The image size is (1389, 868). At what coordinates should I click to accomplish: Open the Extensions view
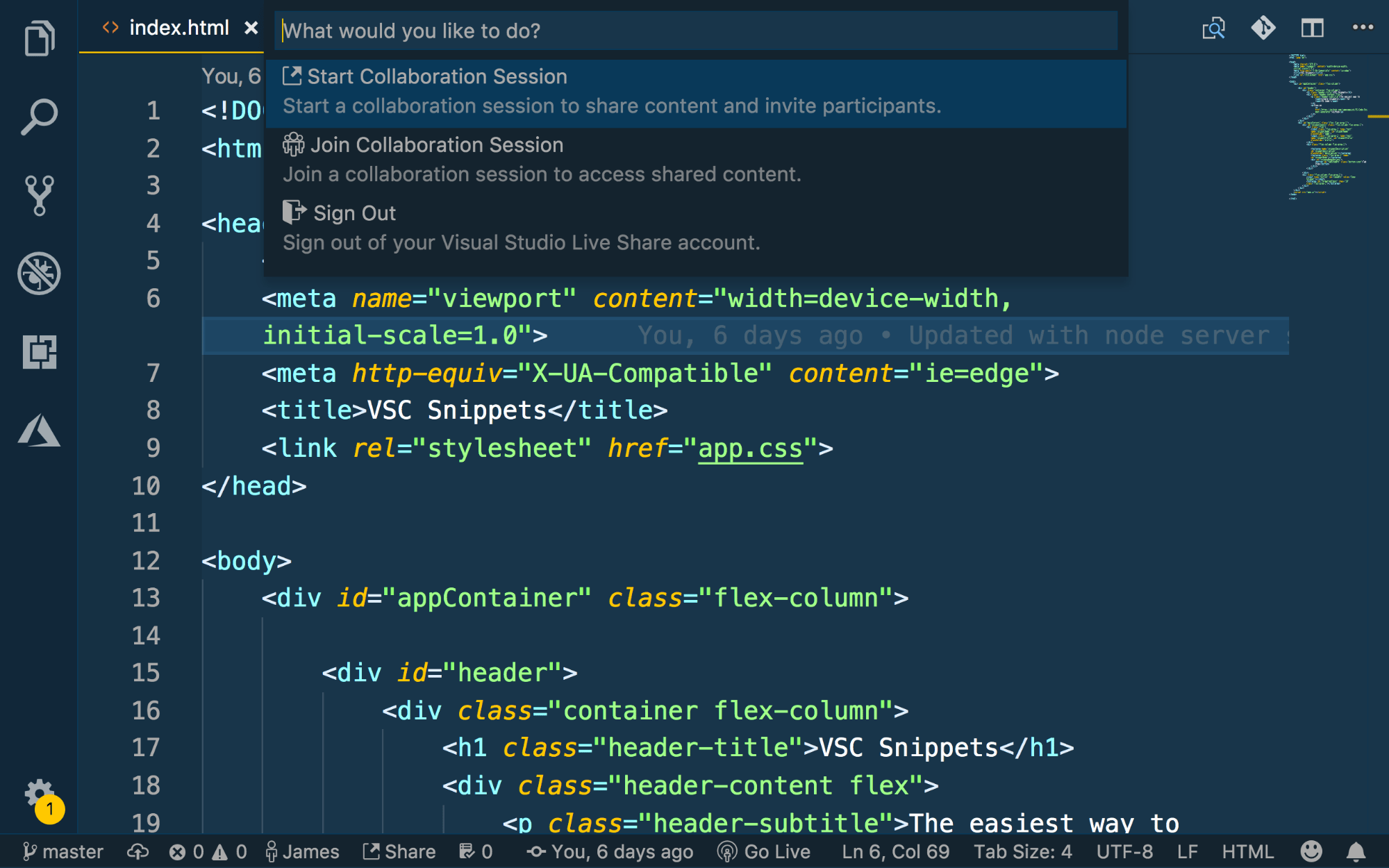coord(39,352)
